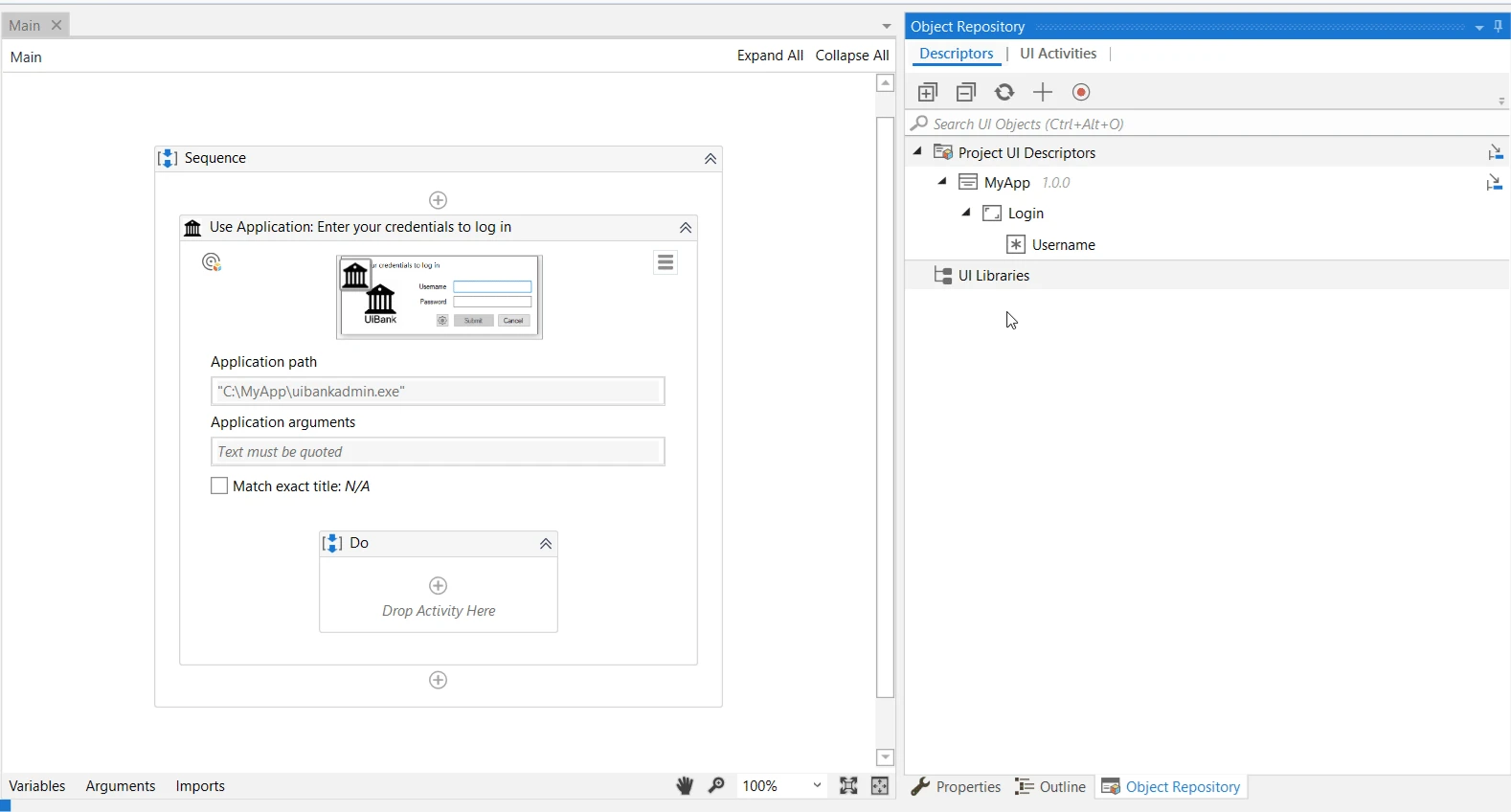Click the Do sequence icon
The height and width of the screenshot is (812, 1511).
(332, 543)
